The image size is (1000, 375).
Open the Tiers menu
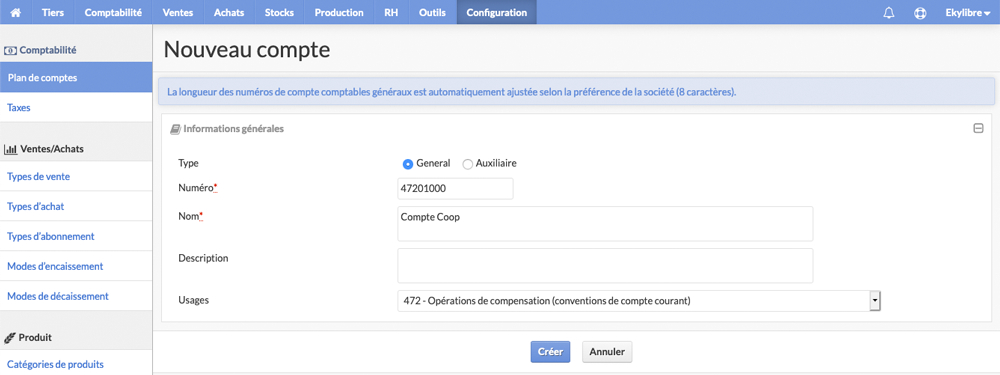click(x=53, y=12)
